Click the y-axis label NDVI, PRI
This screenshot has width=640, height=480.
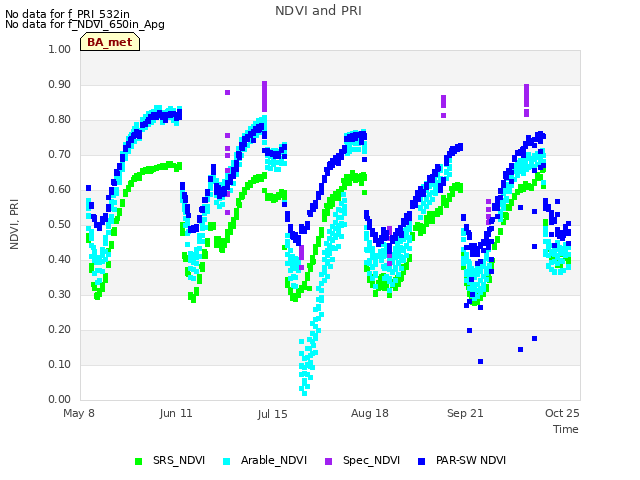[14, 224]
